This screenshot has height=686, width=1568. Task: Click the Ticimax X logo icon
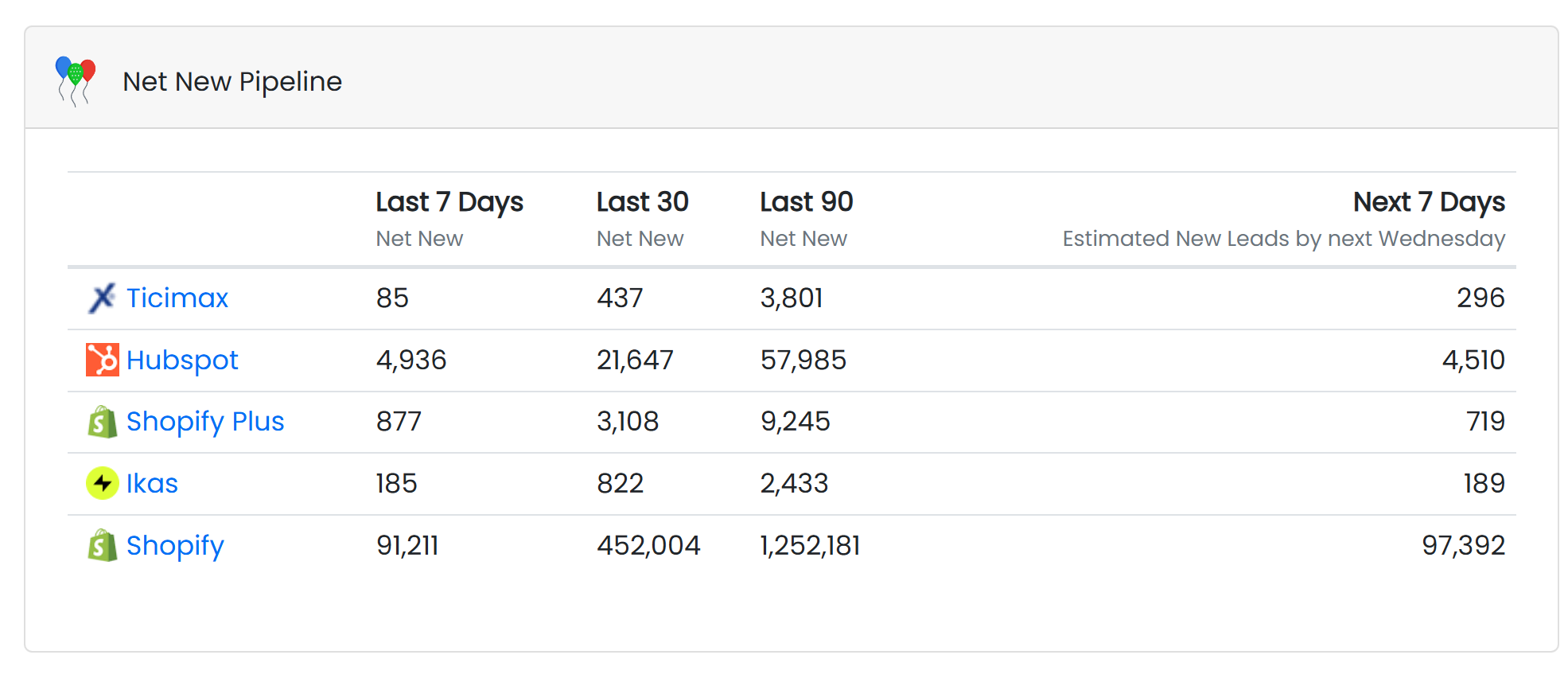point(102,298)
